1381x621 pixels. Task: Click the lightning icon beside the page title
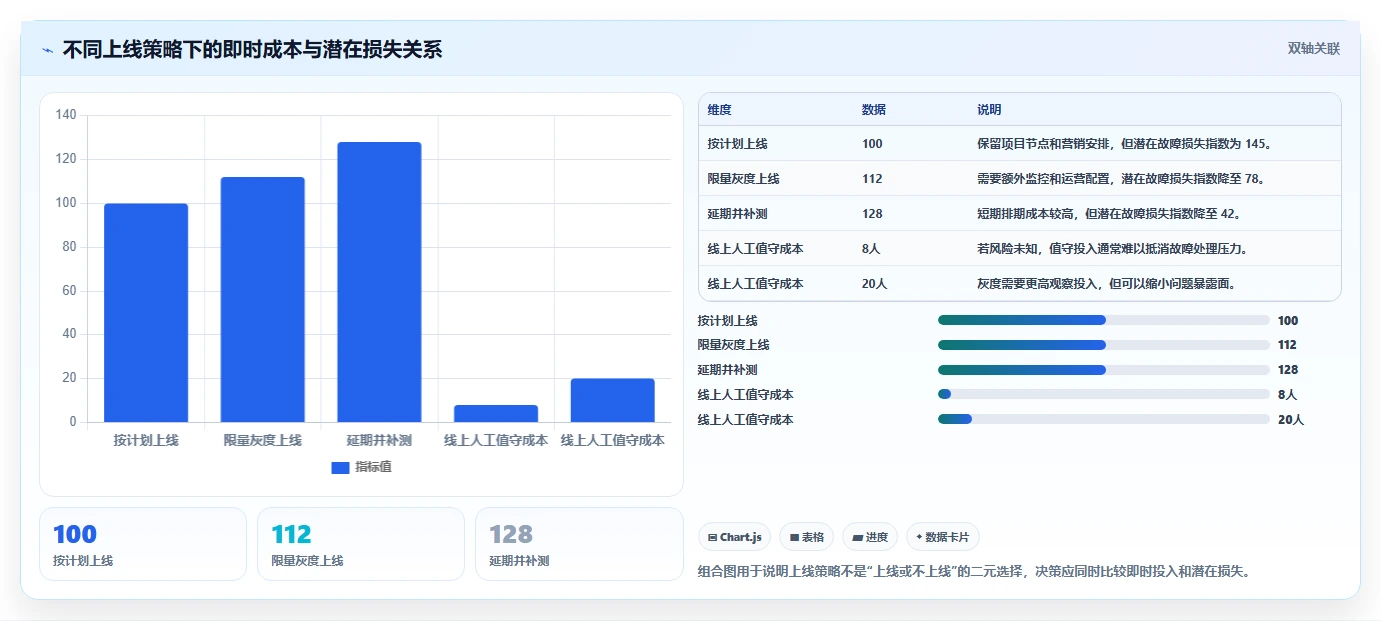click(x=47, y=50)
